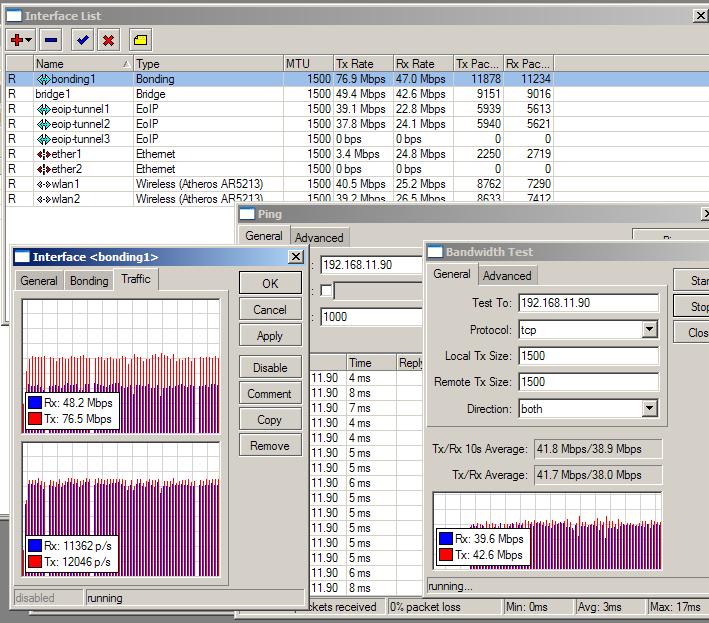Image resolution: width=709 pixels, height=623 pixels.
Task: Click the blue minus Remove toolbar button
Action: tap(51, 40)
